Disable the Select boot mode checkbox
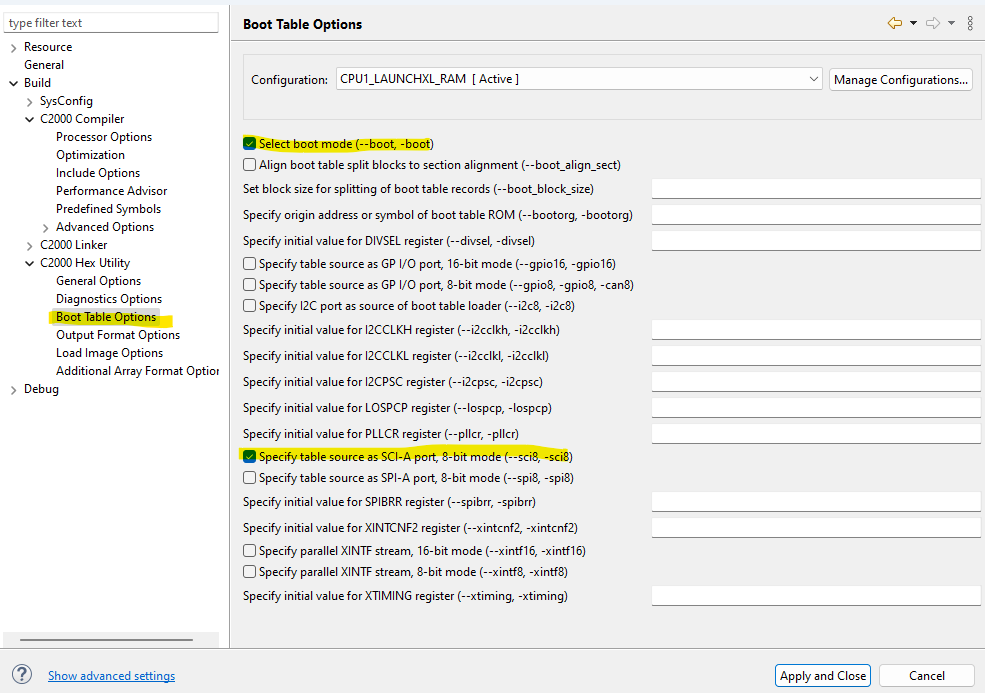 tap(248, 143)
